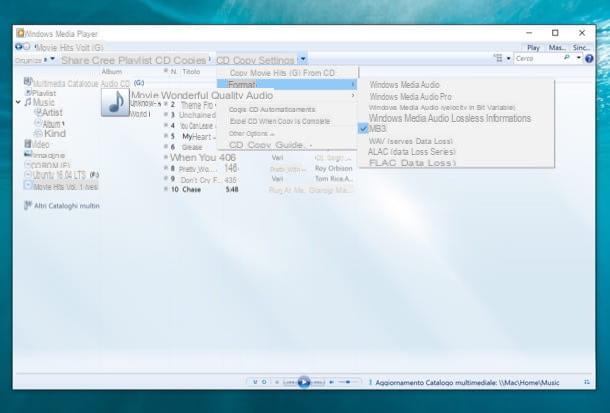Toggle the checkbox for track 10 Chase
Image resolution: width=610 pixels, height=413 pixels.
(166, 189)
